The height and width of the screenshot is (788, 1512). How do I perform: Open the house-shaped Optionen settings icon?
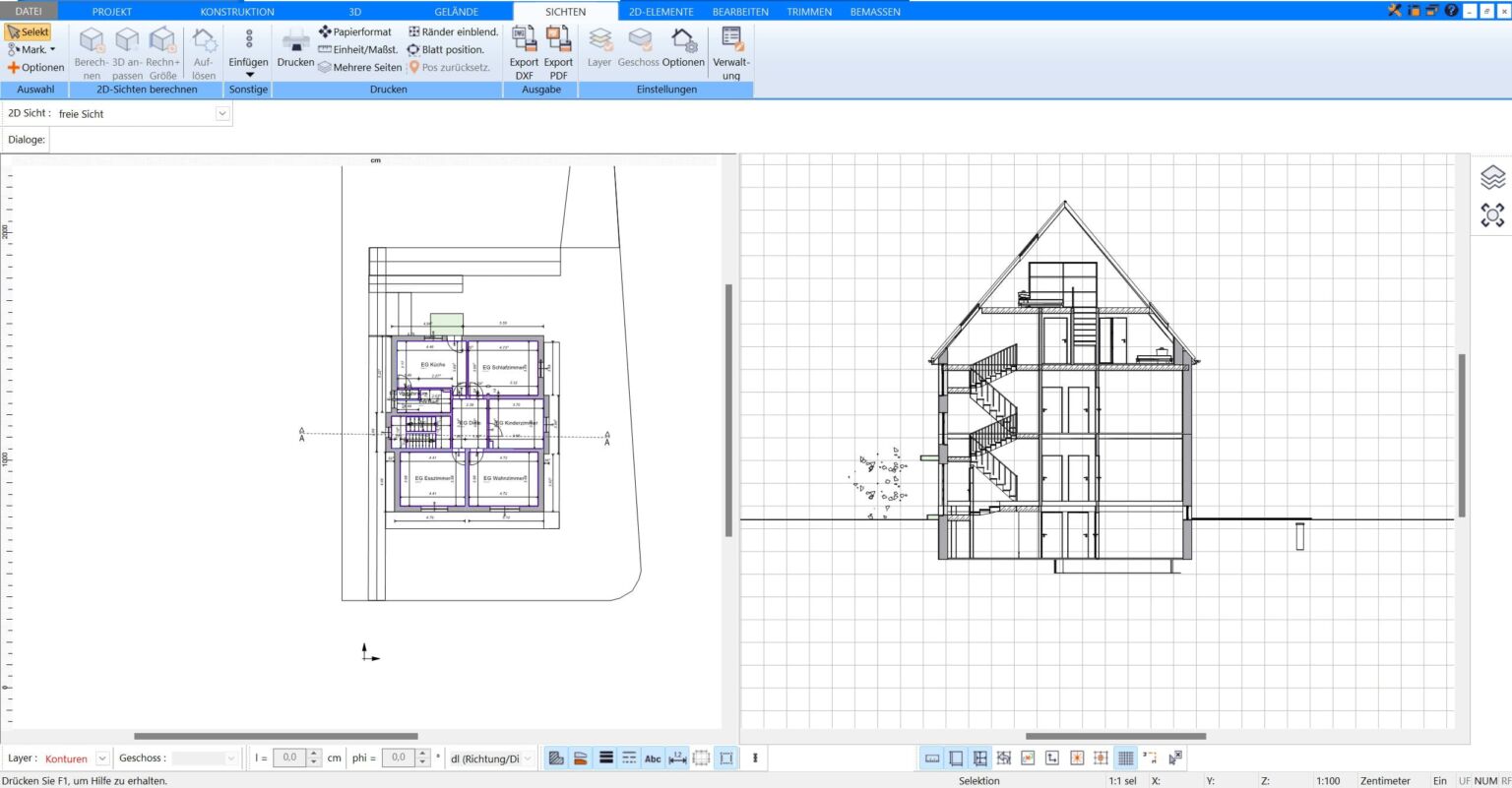[x=682, y=43]
